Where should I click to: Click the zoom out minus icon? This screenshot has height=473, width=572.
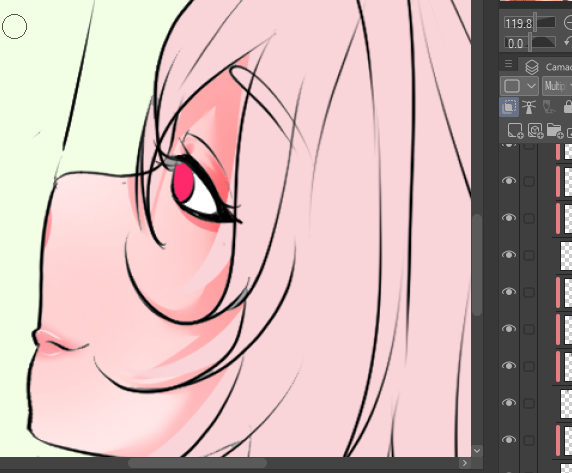tap(568, 24)
